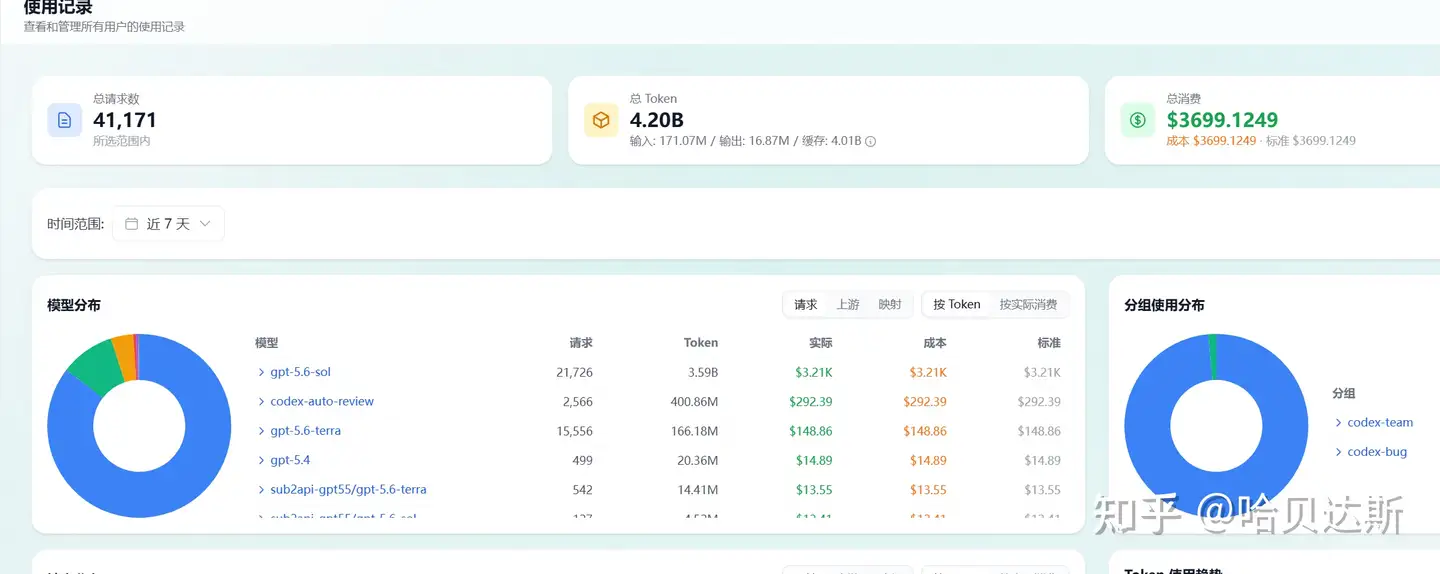Open the gpt-5.6-sol model link
Image resolution: width=1440 pixels, height=574 pixels.
coord(300,372)
